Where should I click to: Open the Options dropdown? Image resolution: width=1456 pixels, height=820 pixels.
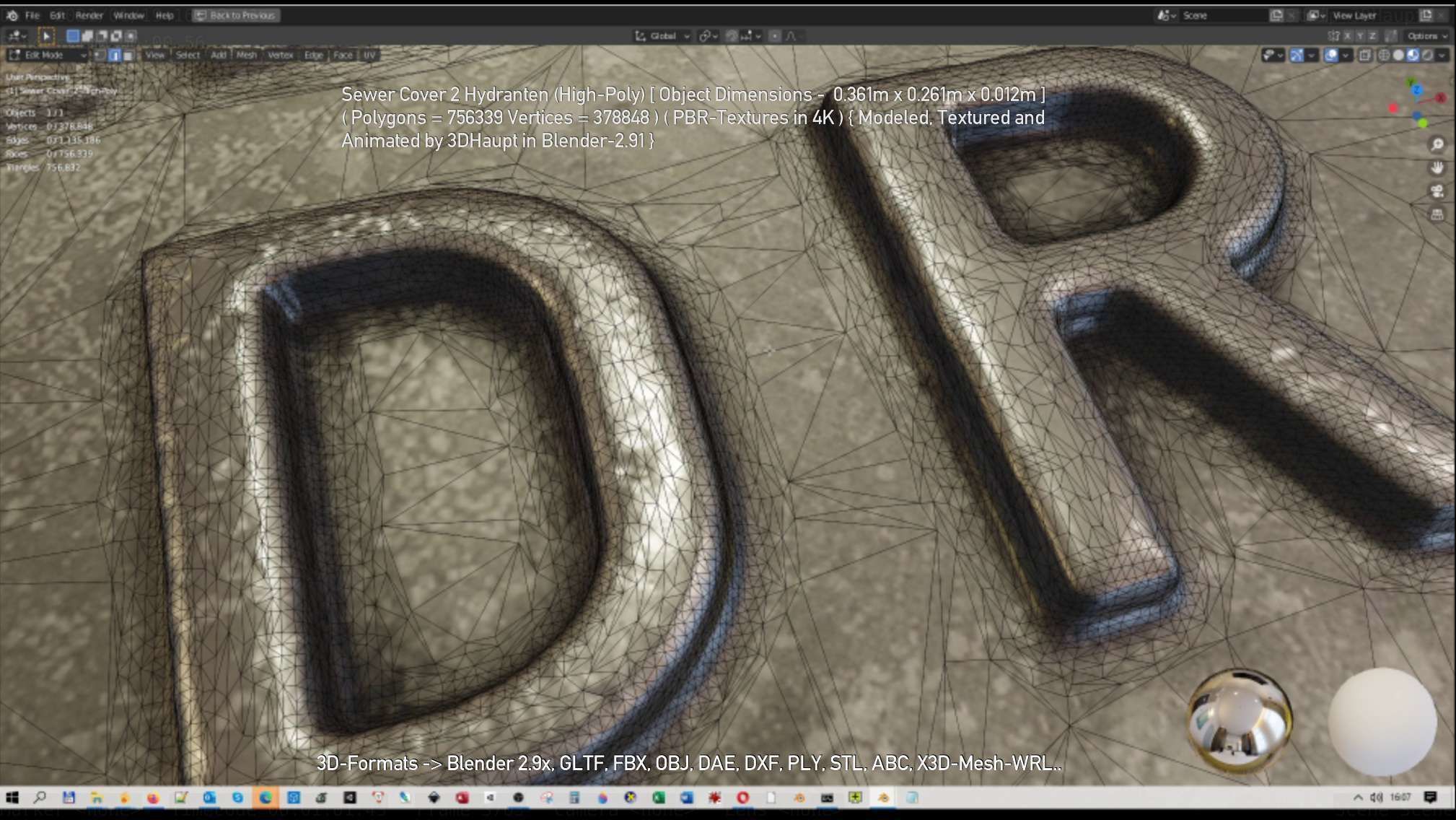(1426, 35)
